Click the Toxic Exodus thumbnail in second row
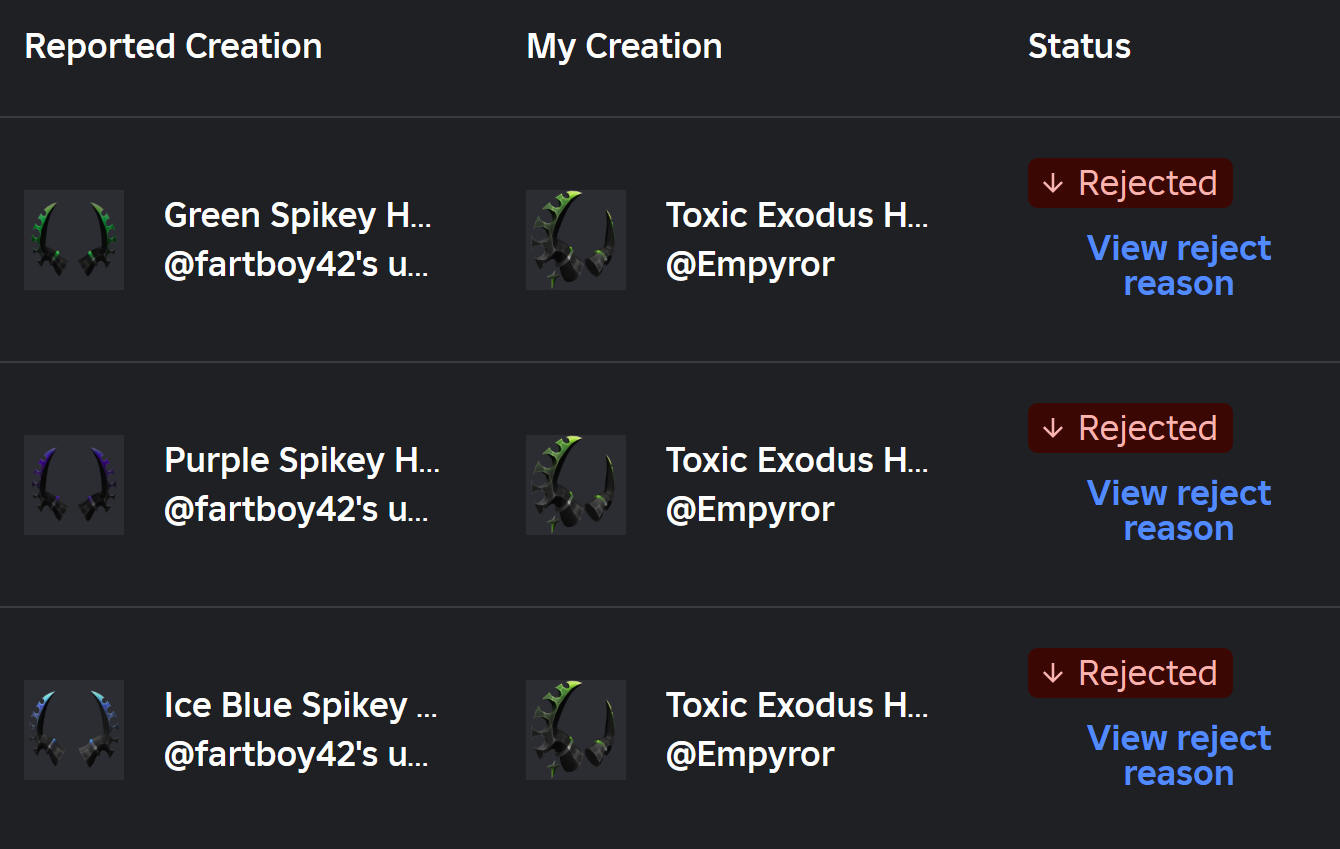1340x849 pixels. tap(576, 485)
